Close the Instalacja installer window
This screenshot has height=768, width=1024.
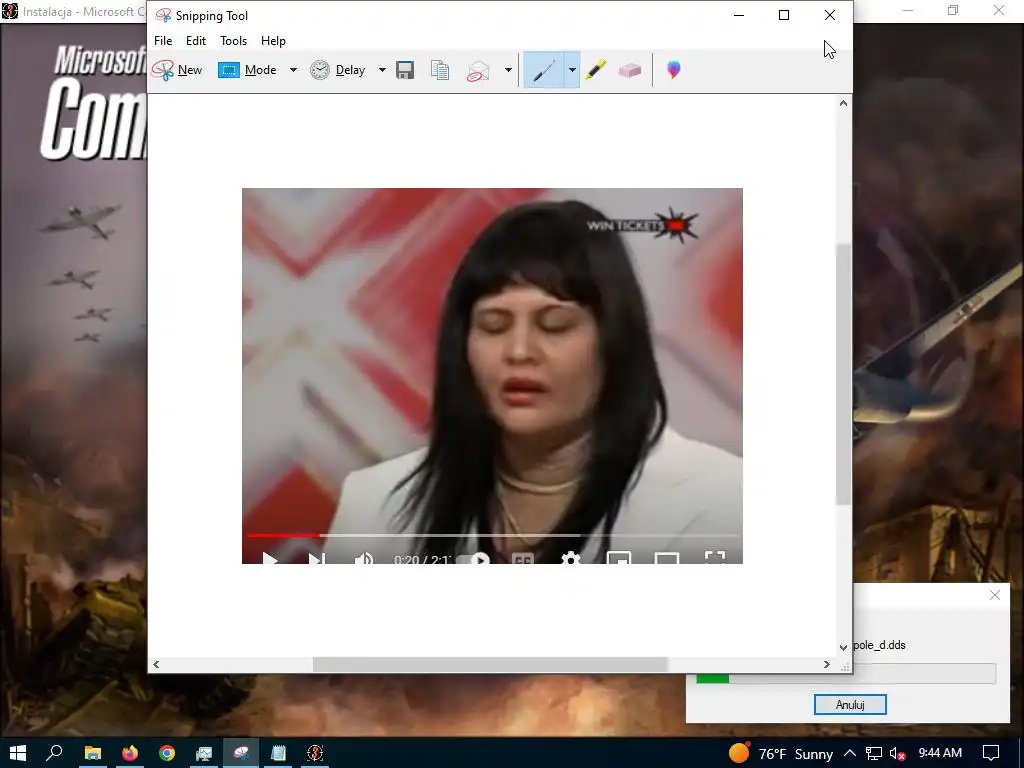coord(999,10)
